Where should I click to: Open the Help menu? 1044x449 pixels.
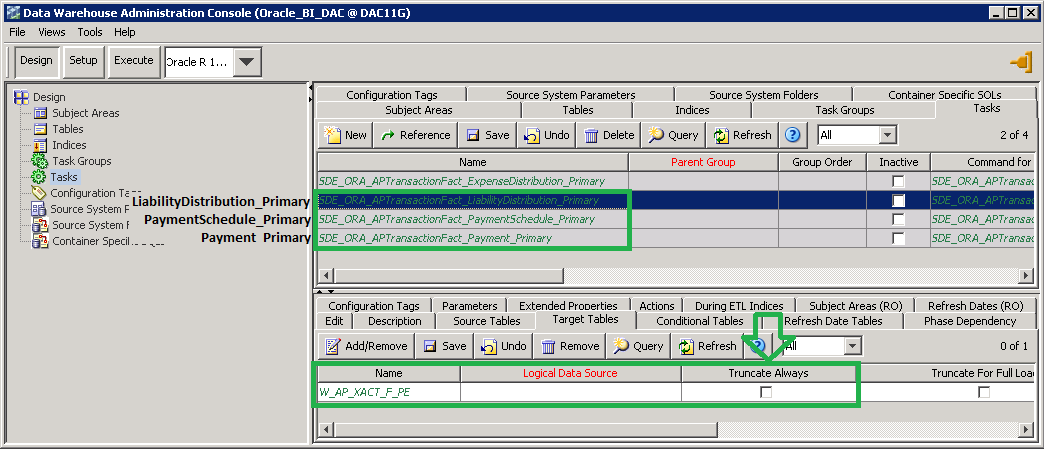(125, 32)
